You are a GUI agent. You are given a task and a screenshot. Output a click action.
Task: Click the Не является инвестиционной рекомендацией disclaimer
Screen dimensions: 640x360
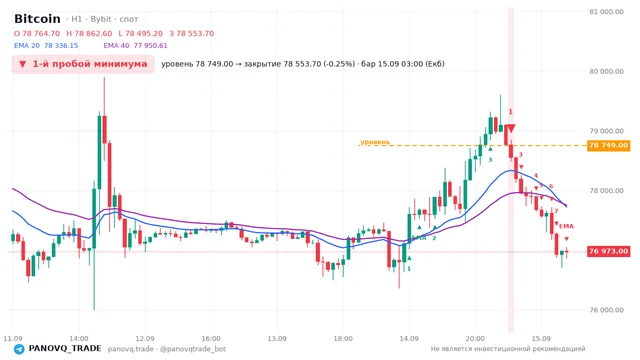coord(508,349)
